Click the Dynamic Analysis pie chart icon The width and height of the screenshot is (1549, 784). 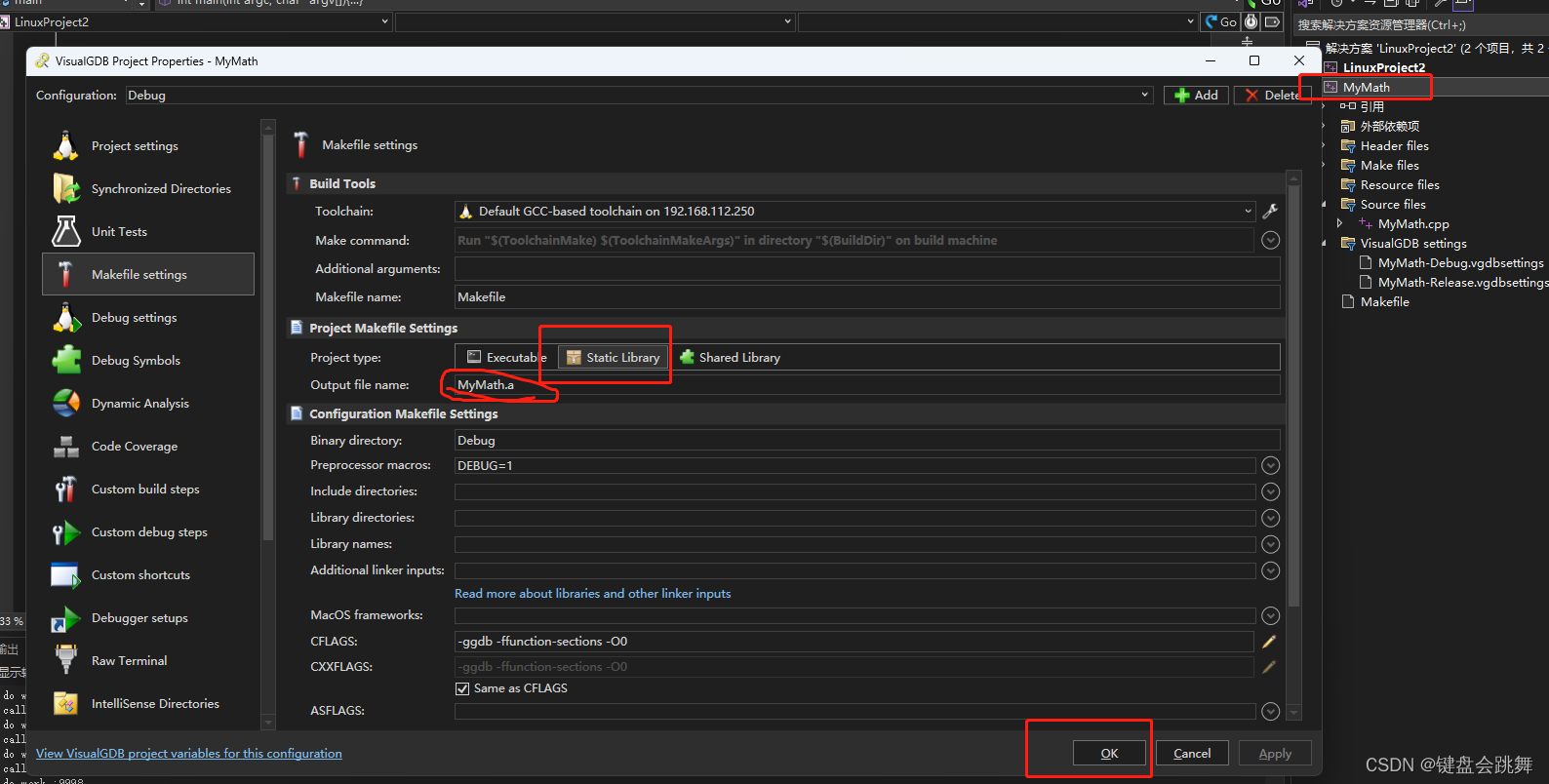[66, 403]
